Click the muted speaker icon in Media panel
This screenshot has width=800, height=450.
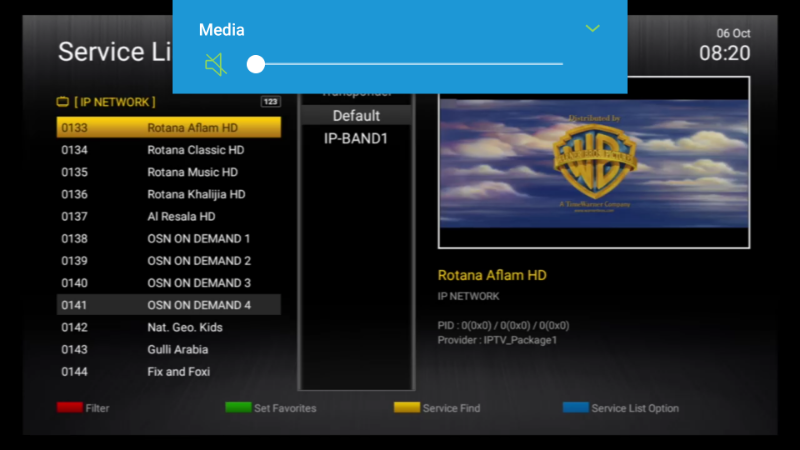click(x=216, y=64)
